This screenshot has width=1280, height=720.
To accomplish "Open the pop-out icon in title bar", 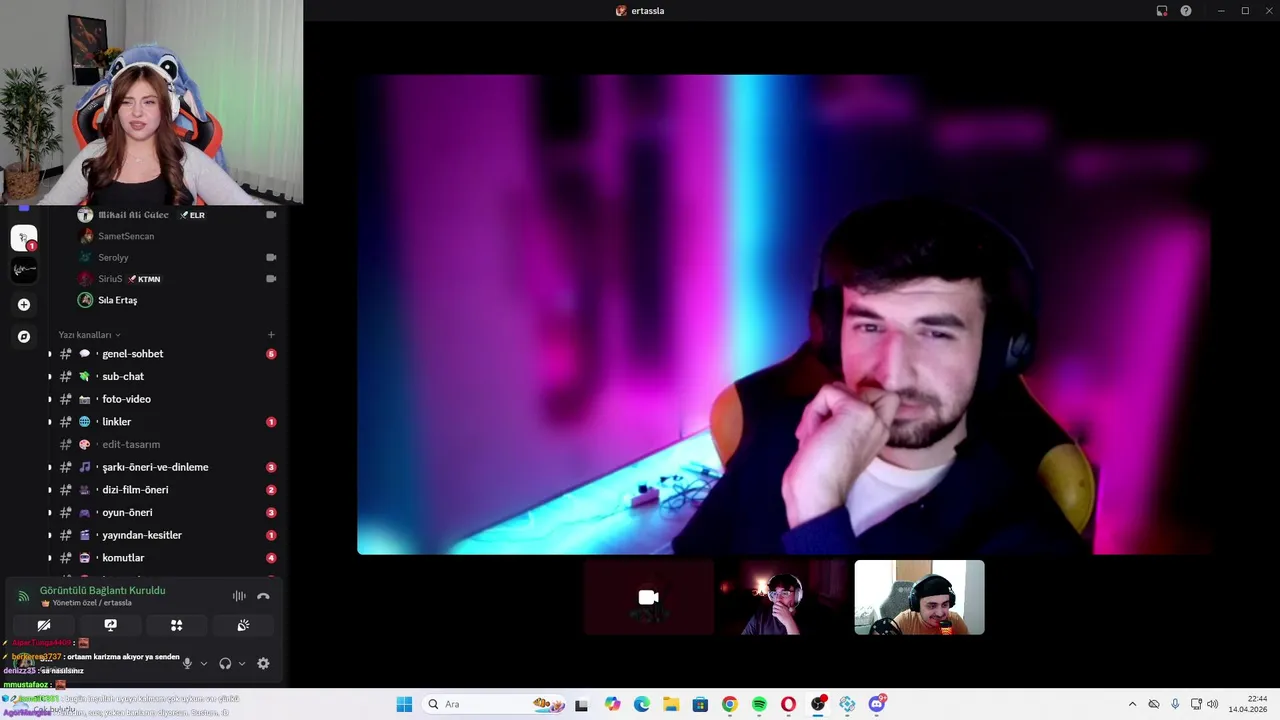I will pyautogui.click(x=1162, y=11).
